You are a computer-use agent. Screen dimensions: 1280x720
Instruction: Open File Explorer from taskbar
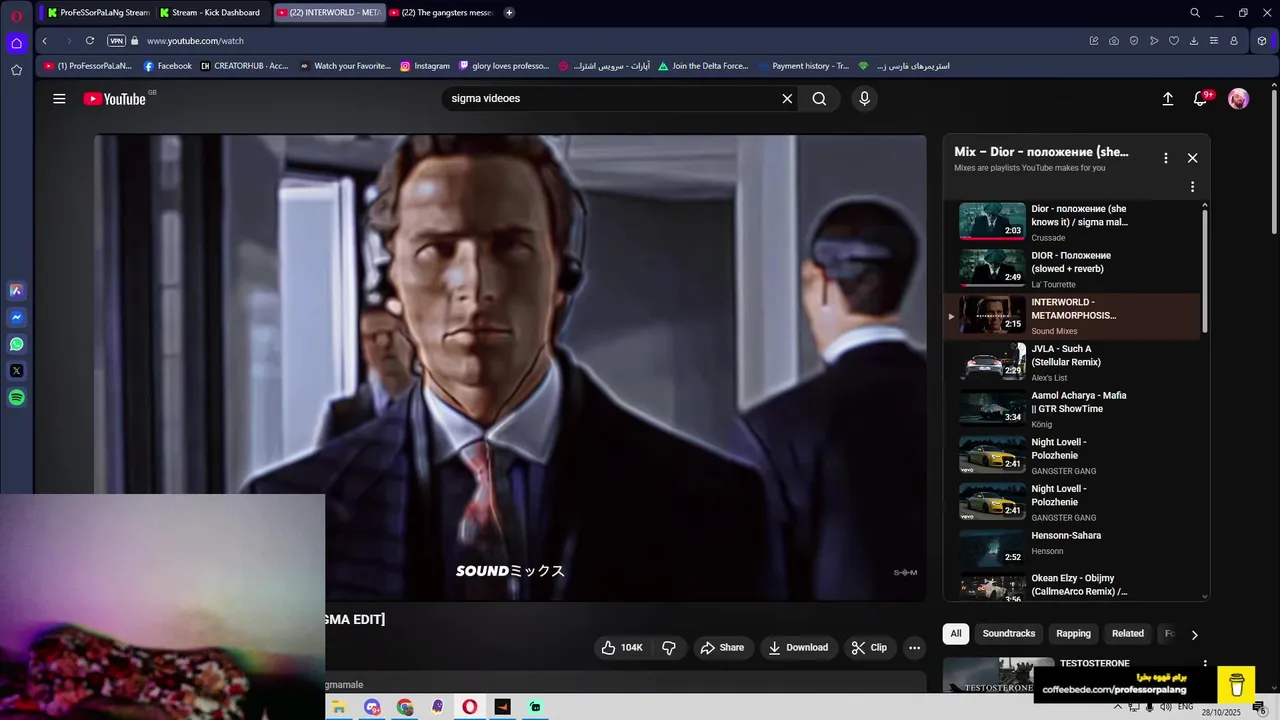[x=339, y=707]
